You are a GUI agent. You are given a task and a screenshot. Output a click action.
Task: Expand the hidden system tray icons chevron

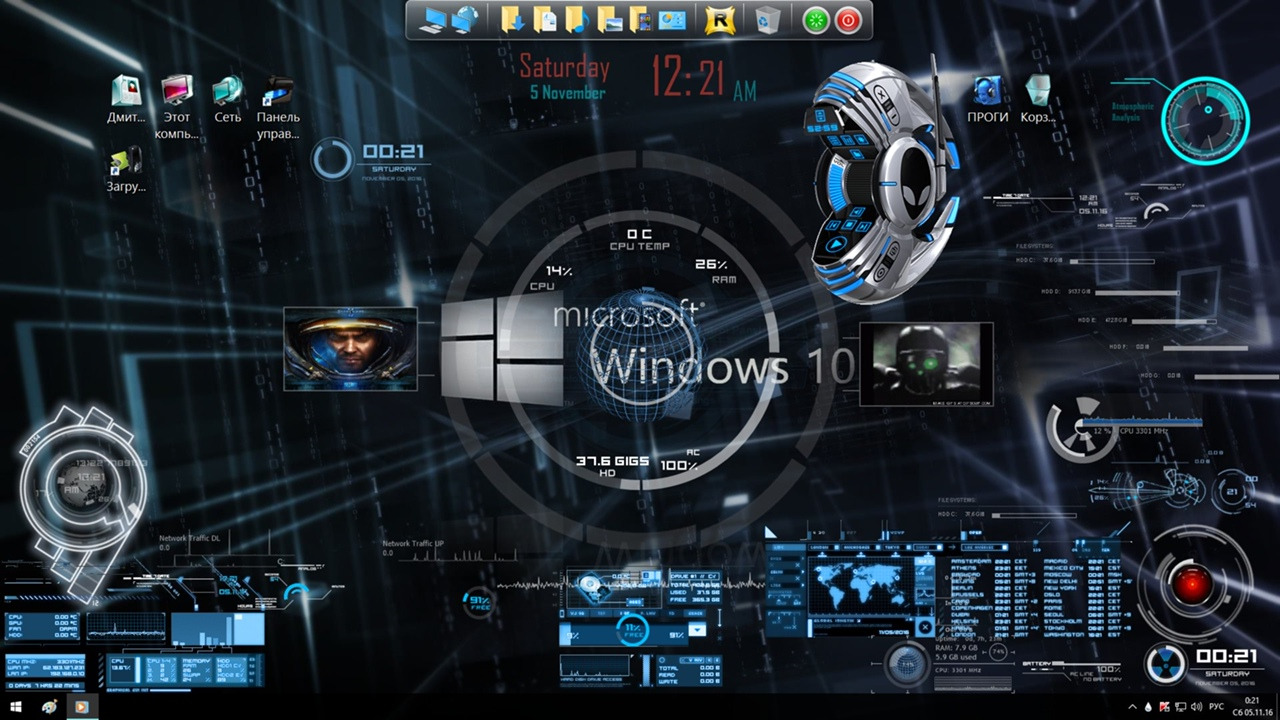coord(1132,707)
